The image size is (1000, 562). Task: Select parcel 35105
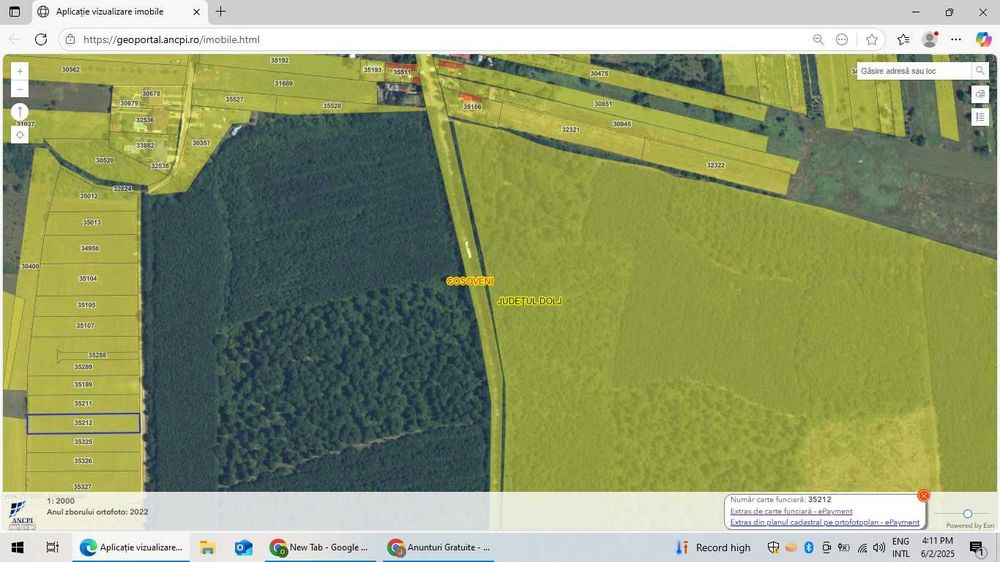pyautogui.click(x=86, y=305)
